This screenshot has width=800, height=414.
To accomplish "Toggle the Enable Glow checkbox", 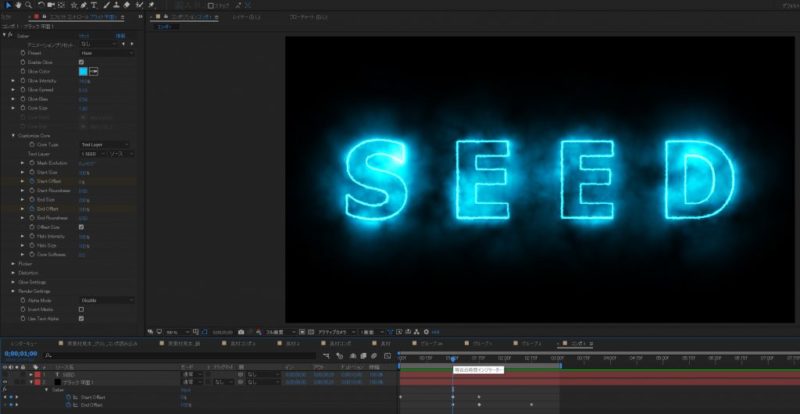I will pos(81,62).
